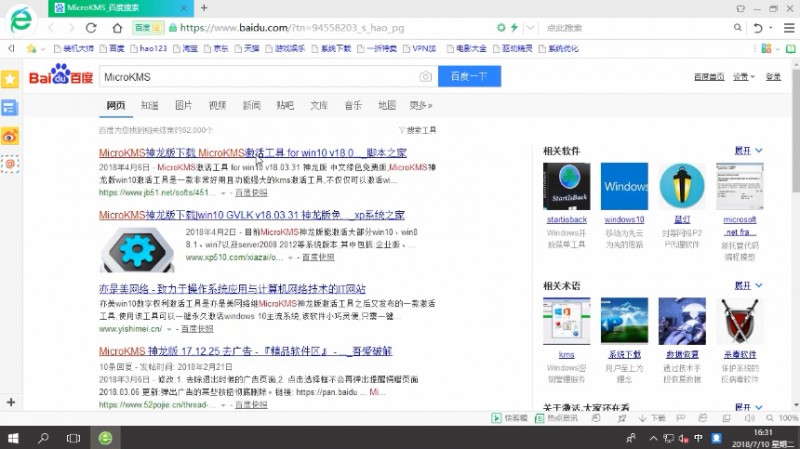Open VPN加 bookmark

(419, 48)
